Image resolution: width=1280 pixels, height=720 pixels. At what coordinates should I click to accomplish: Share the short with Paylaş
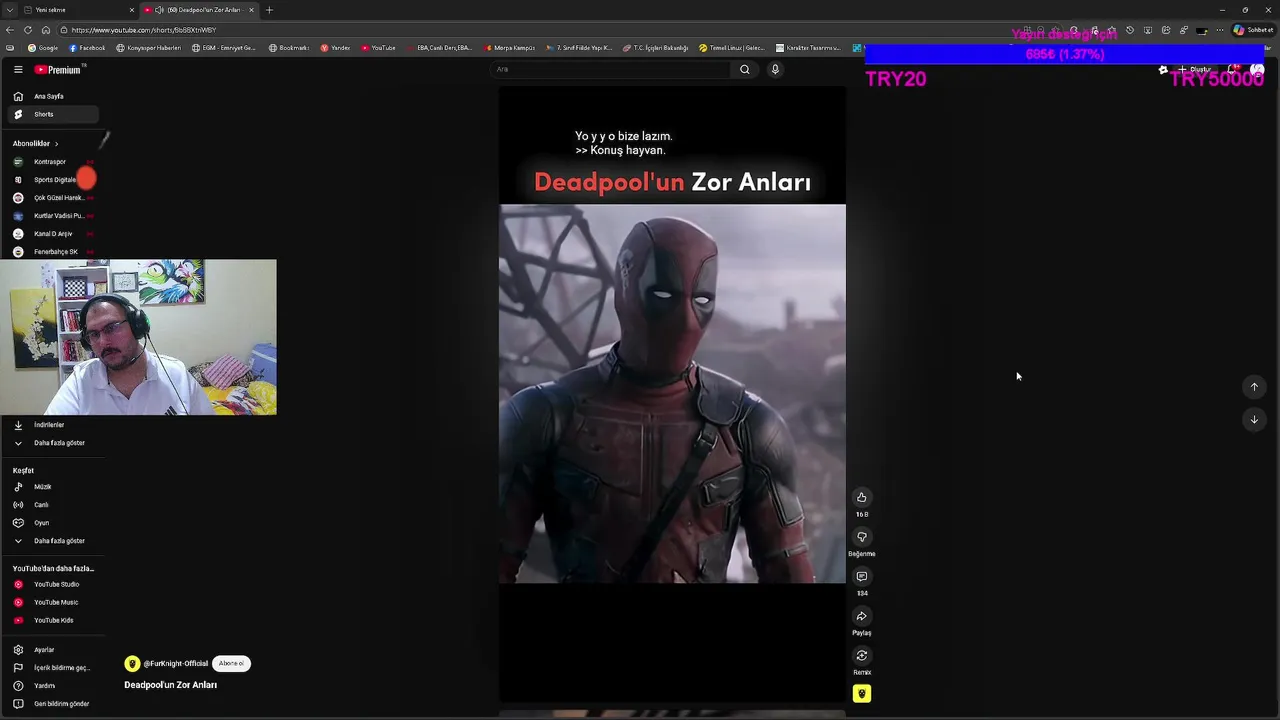(x=862, y=616)
